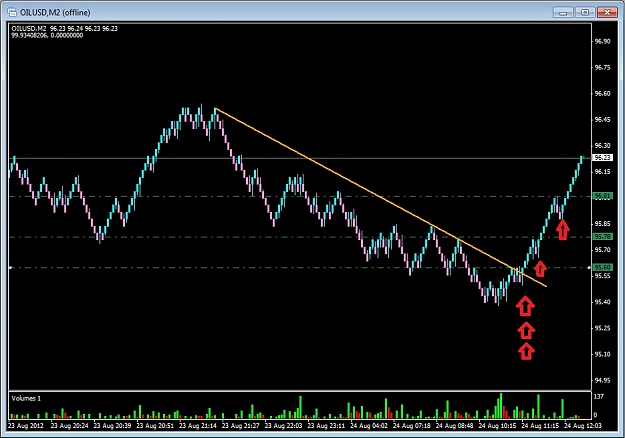Maximize the OILUSD,M2 chart window
The image size is (625, 438).
585,12
